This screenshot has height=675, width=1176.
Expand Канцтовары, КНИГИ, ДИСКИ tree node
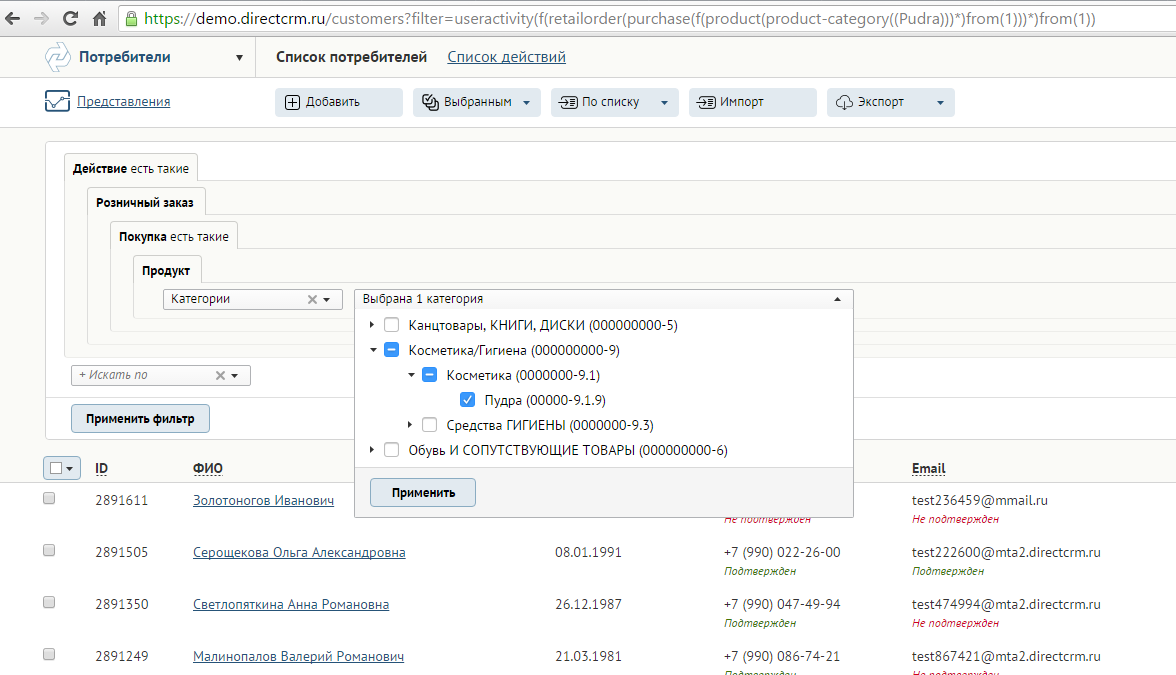point(372,325)
